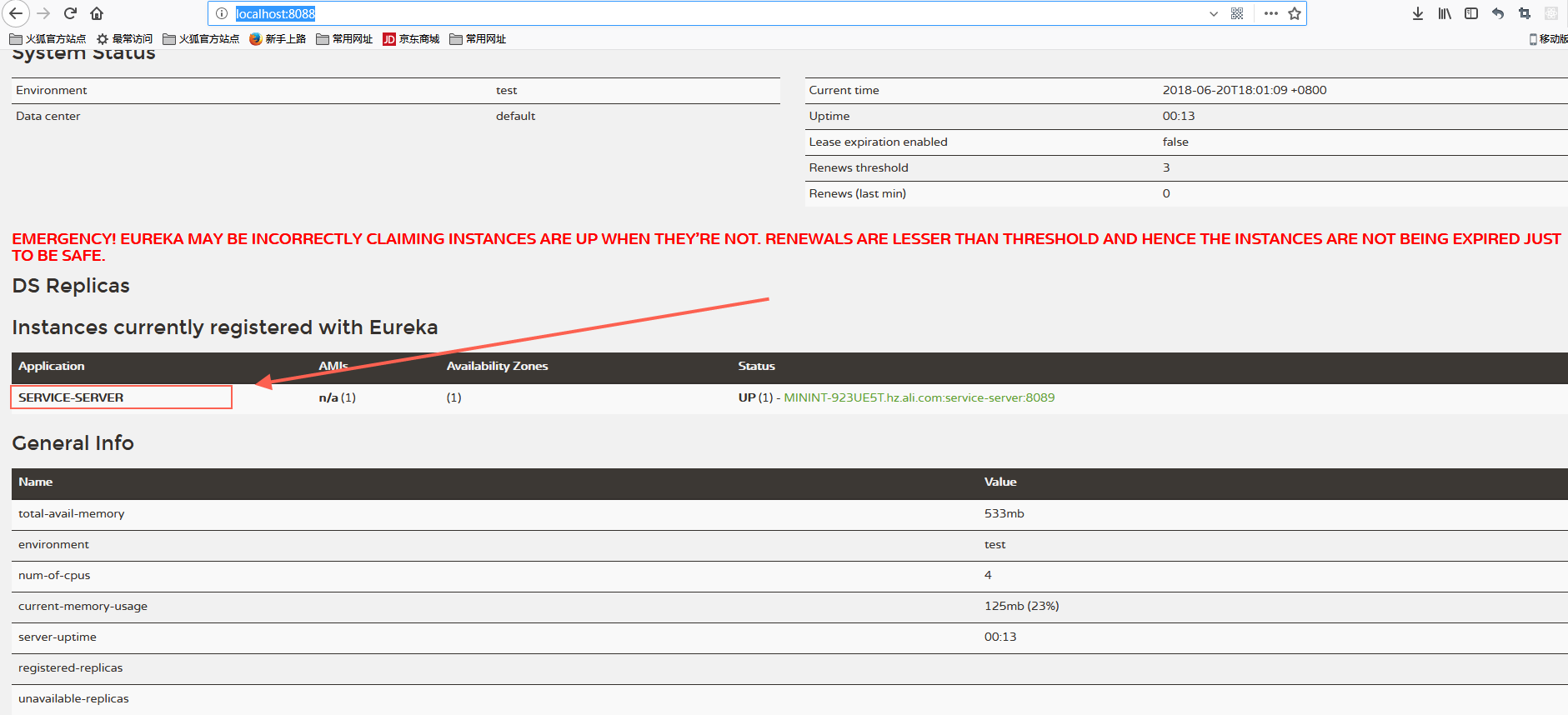Select the server-uptime row name

pos(58,637)
